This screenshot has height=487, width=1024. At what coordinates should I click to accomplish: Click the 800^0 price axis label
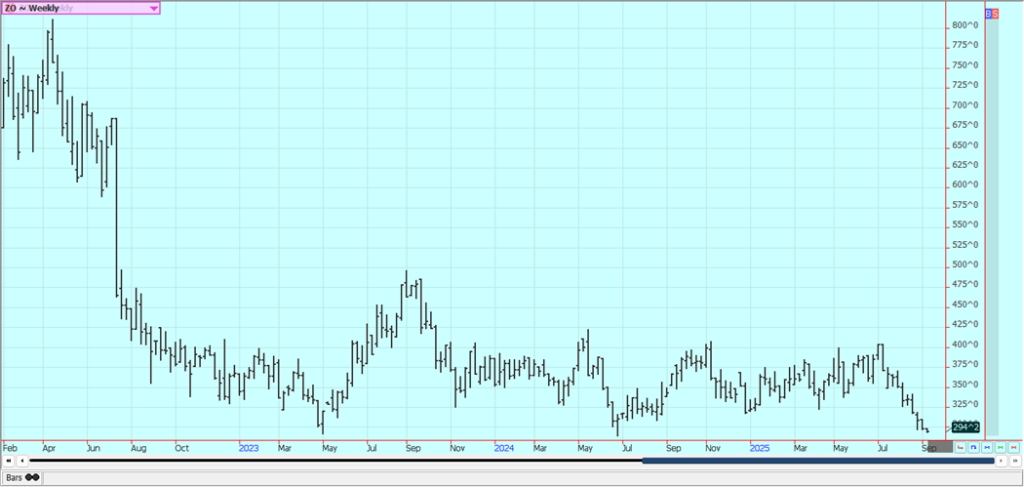(965, 25)
